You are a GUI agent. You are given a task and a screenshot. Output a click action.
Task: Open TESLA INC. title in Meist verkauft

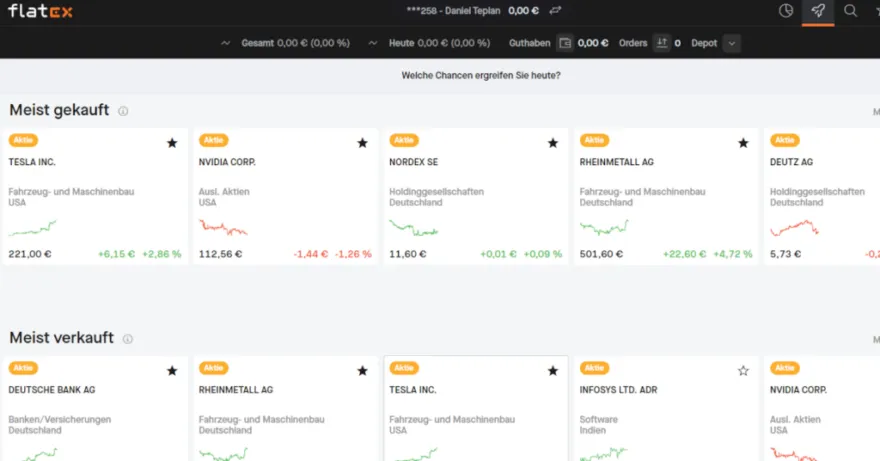pyautogui.click(x=412, y=390)
